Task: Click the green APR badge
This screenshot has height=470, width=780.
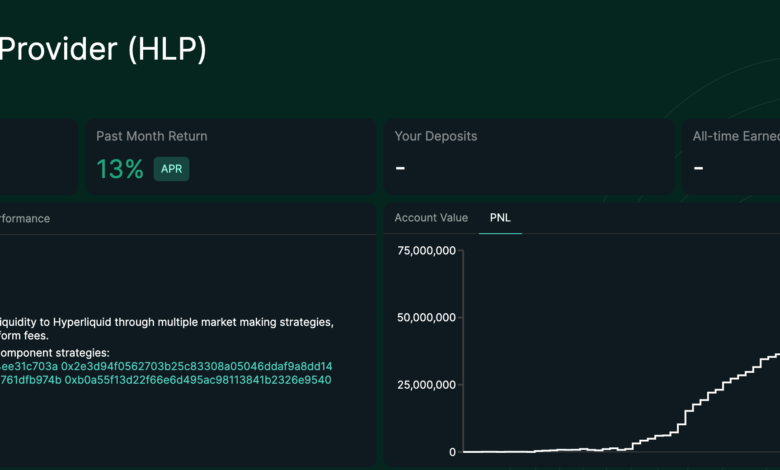Action: click(171, 169)
